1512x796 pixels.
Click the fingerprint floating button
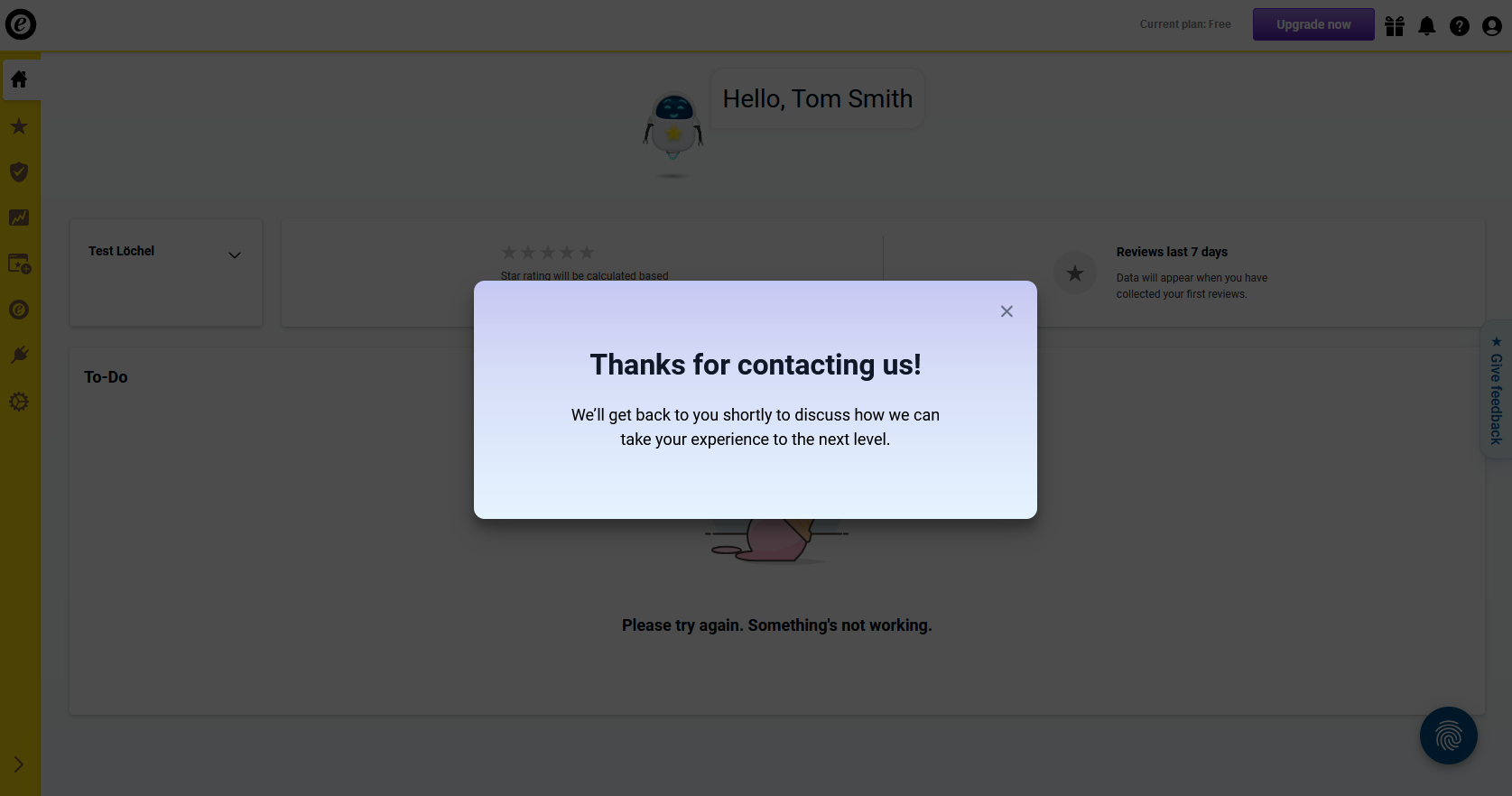(x=1449, y=736)
